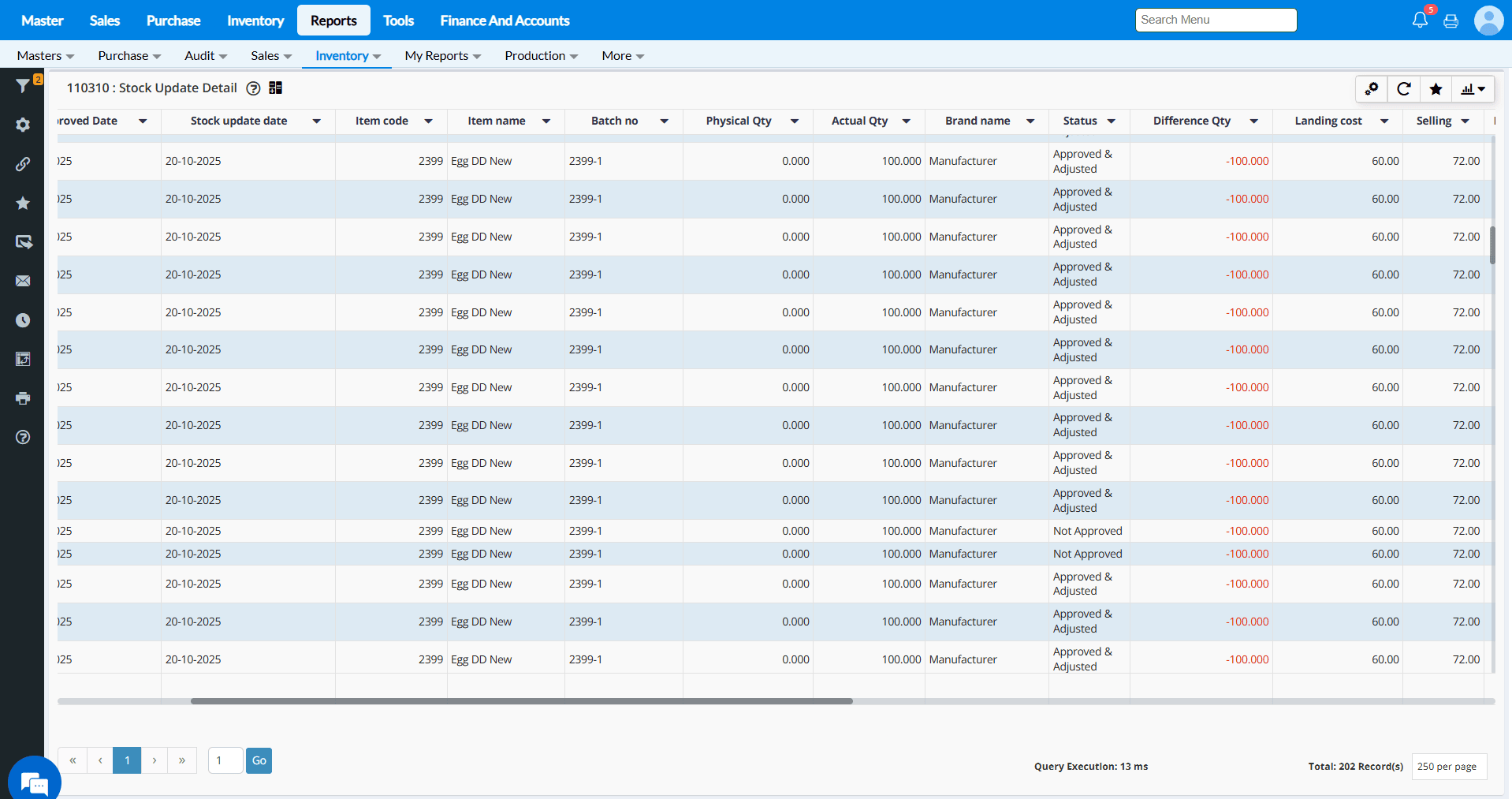Click the gear settings icon in the left sidebar
Image resolution: width=1512 pixels, height=799 pixels.
[23, 125]
